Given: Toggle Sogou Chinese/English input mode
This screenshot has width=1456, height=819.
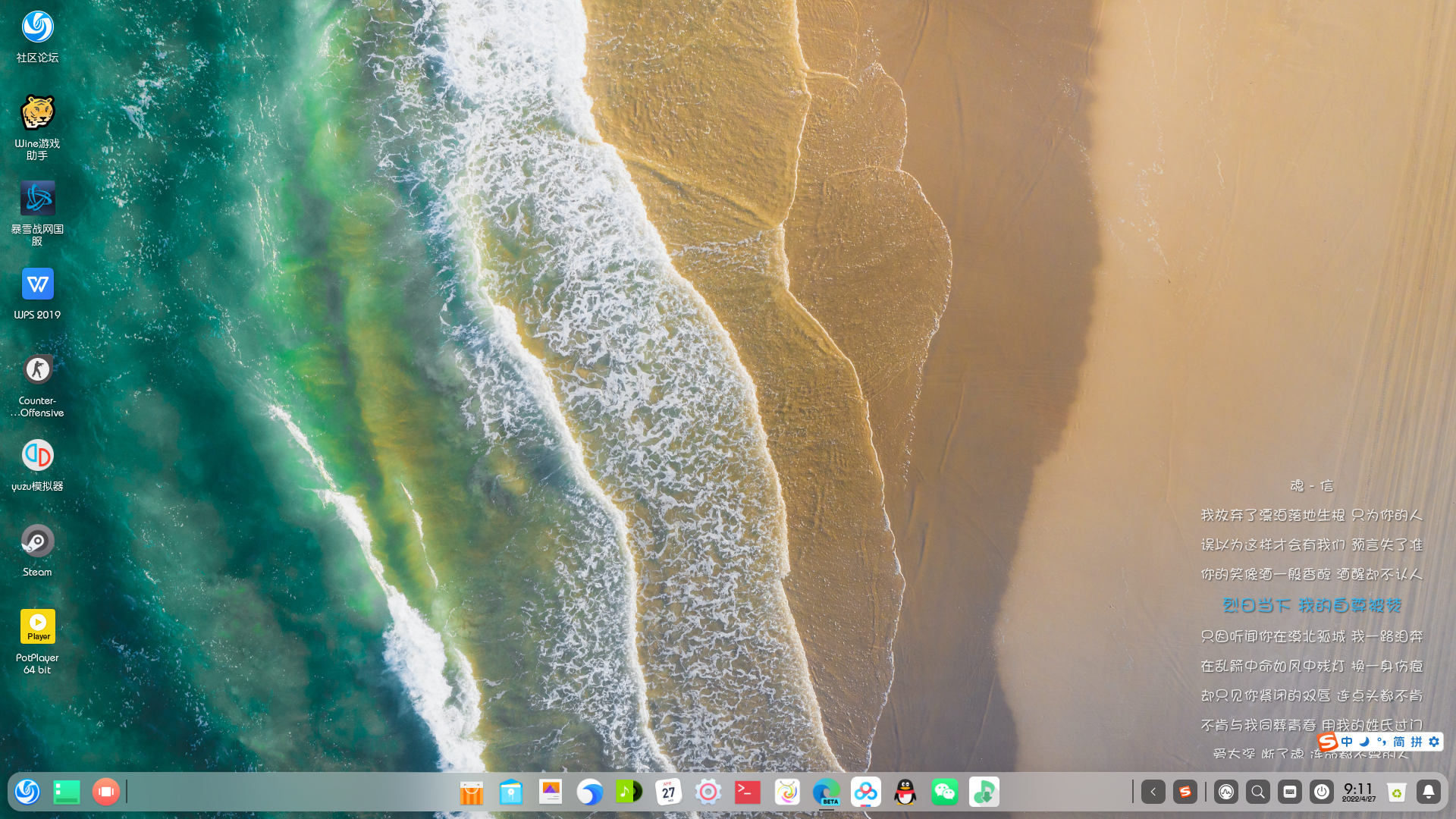Looking at the screenshot, I should (x=1347, y=742).
